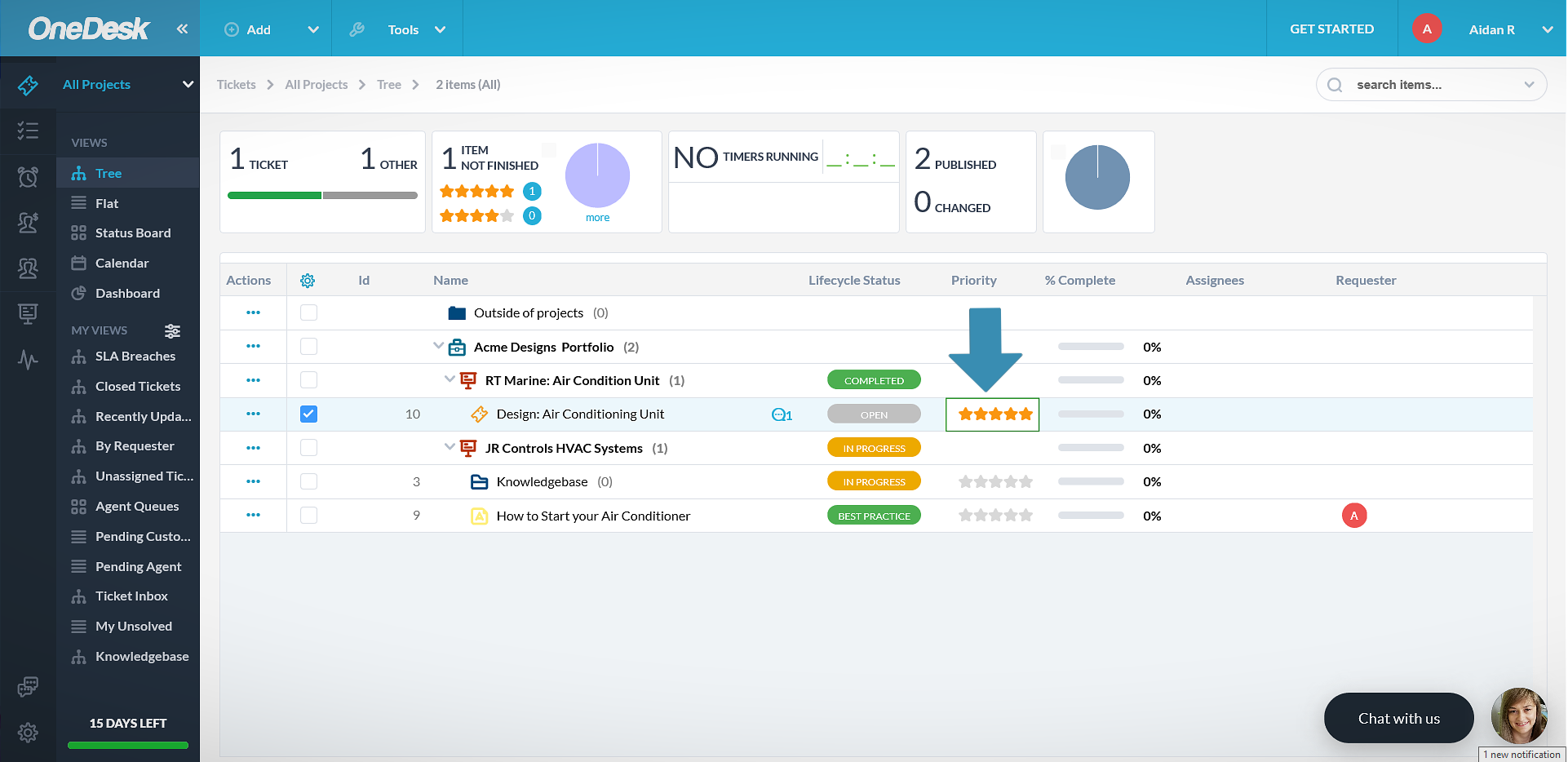Viewport: 1568px width, 762px height.
Task: Click the five-star priority filter in widget
Action: click(x=477, y=192)
